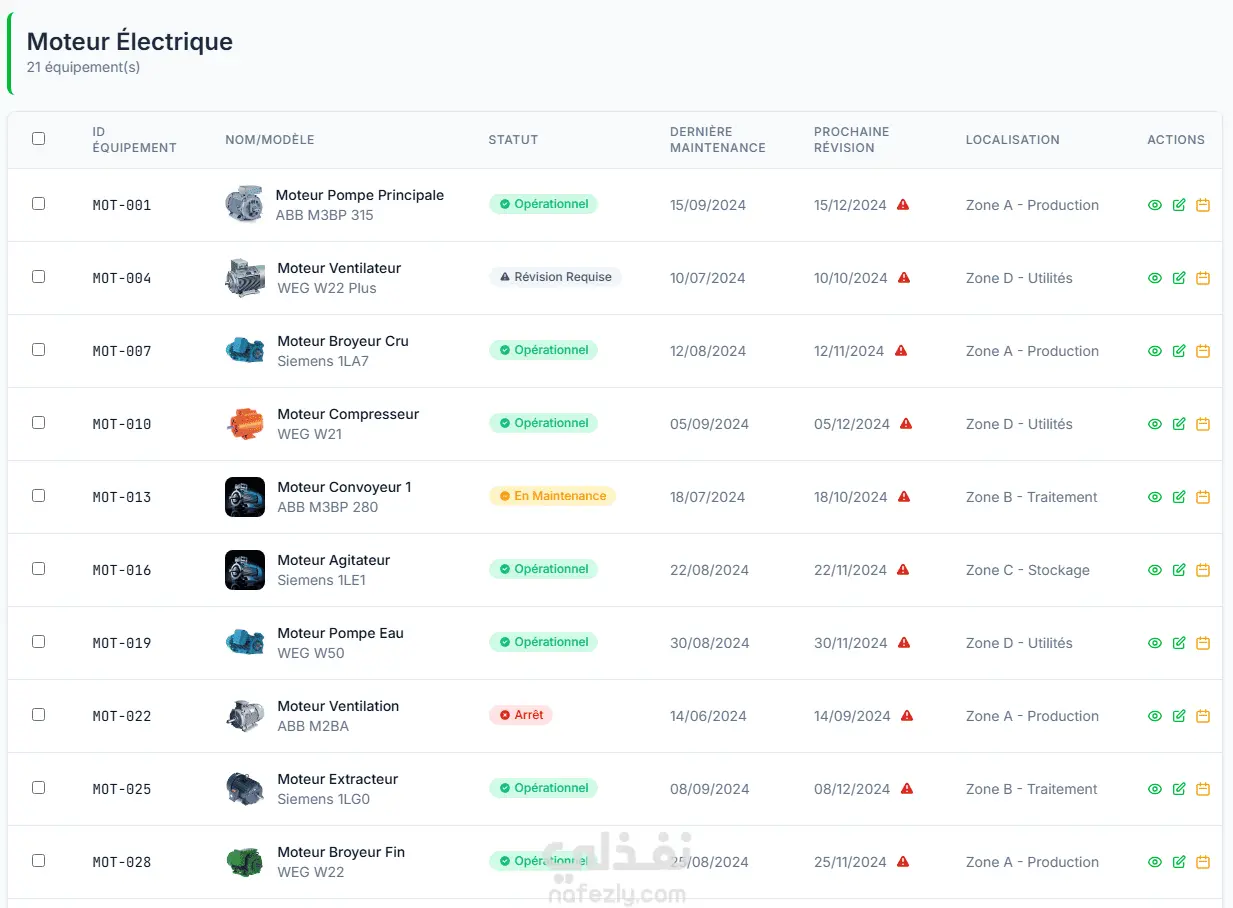Open Moteur Compresseur motor thumbnail
Viewport: 1233px width, 908px height.
tap(245, 424)
